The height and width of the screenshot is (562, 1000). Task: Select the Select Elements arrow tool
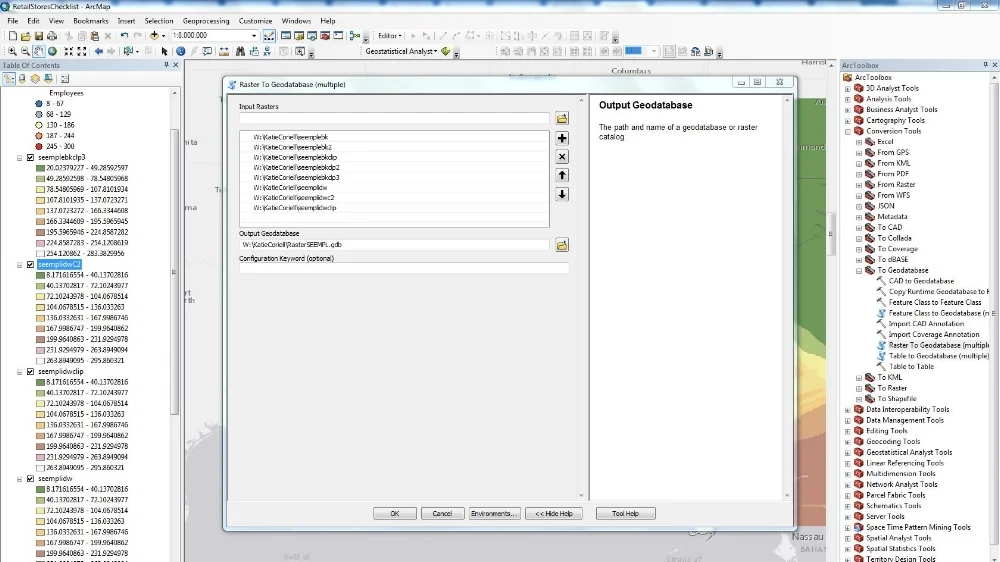165,52
